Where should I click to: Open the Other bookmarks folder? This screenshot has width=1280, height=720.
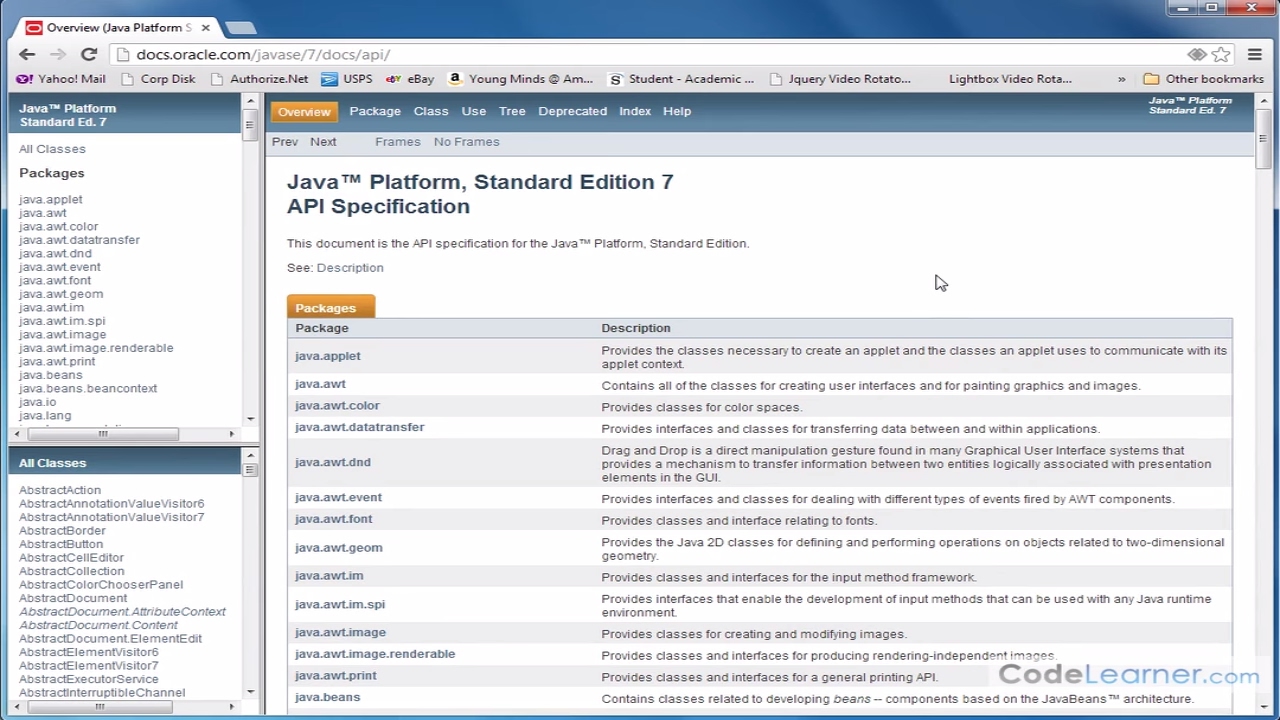1204,79
